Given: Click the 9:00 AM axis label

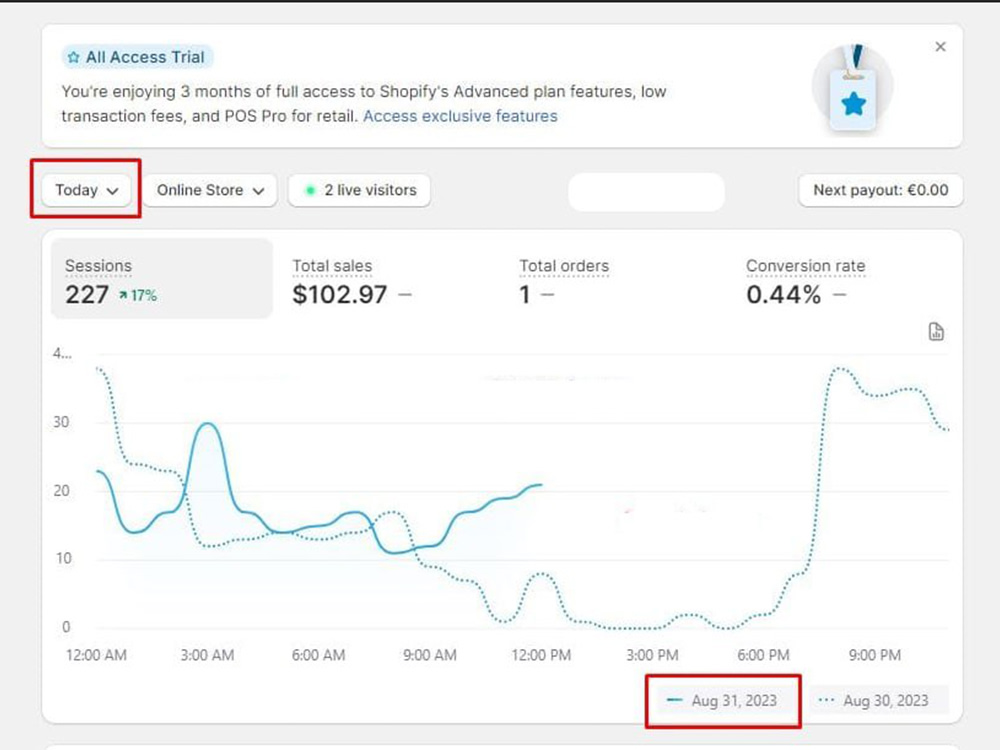Looking at the screenshot, I should click(430, 655).
